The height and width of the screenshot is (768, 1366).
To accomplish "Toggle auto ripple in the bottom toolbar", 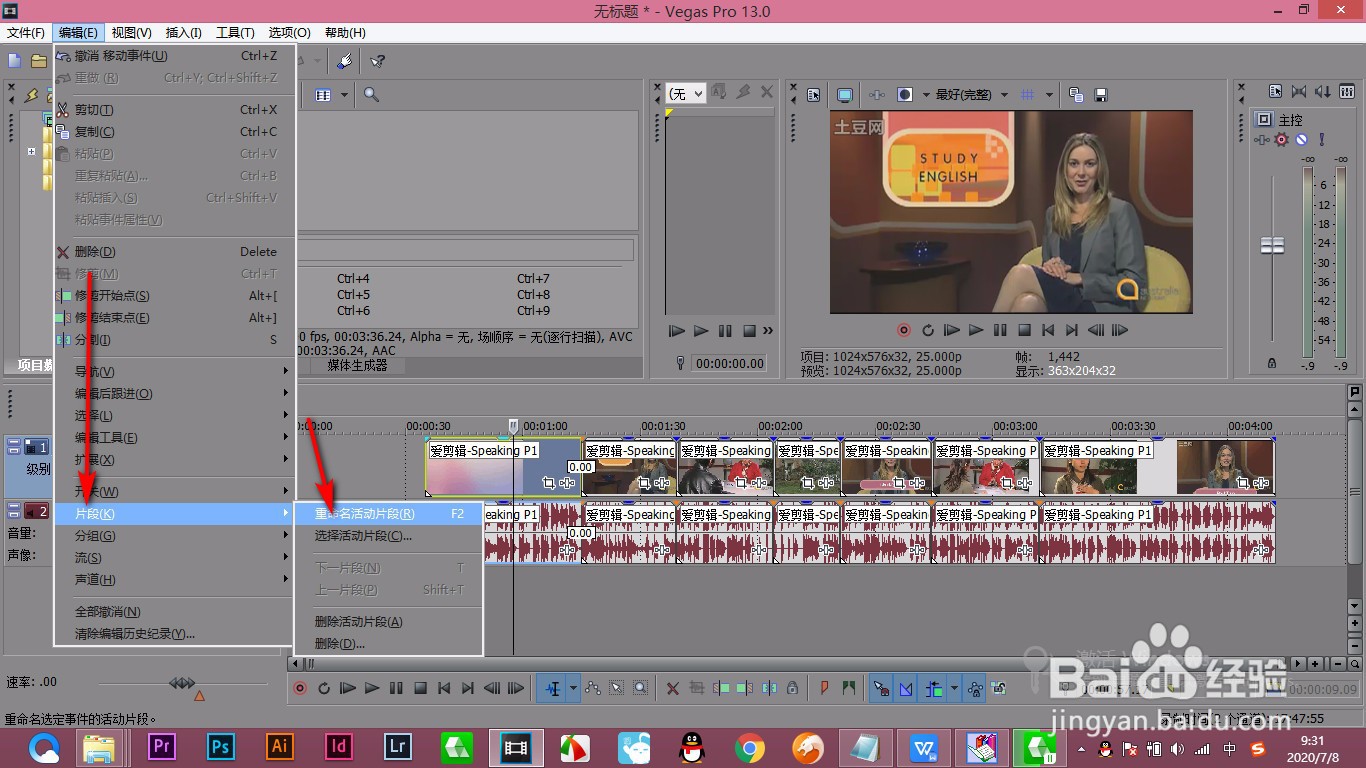I will [934, 688].
